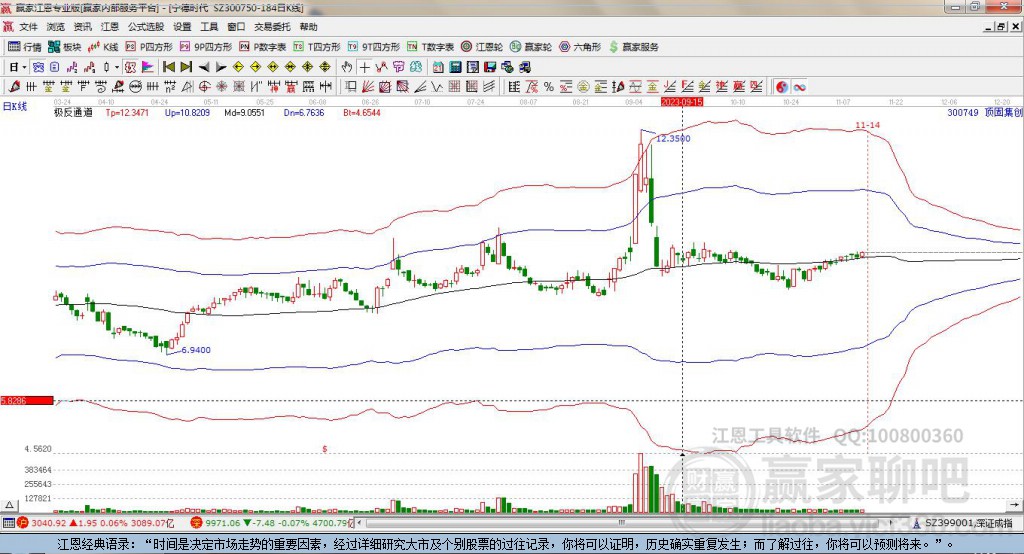This screenshot has height=554, width=1024.
Task: Step left with the black left arrow
Action: [203, 67]
